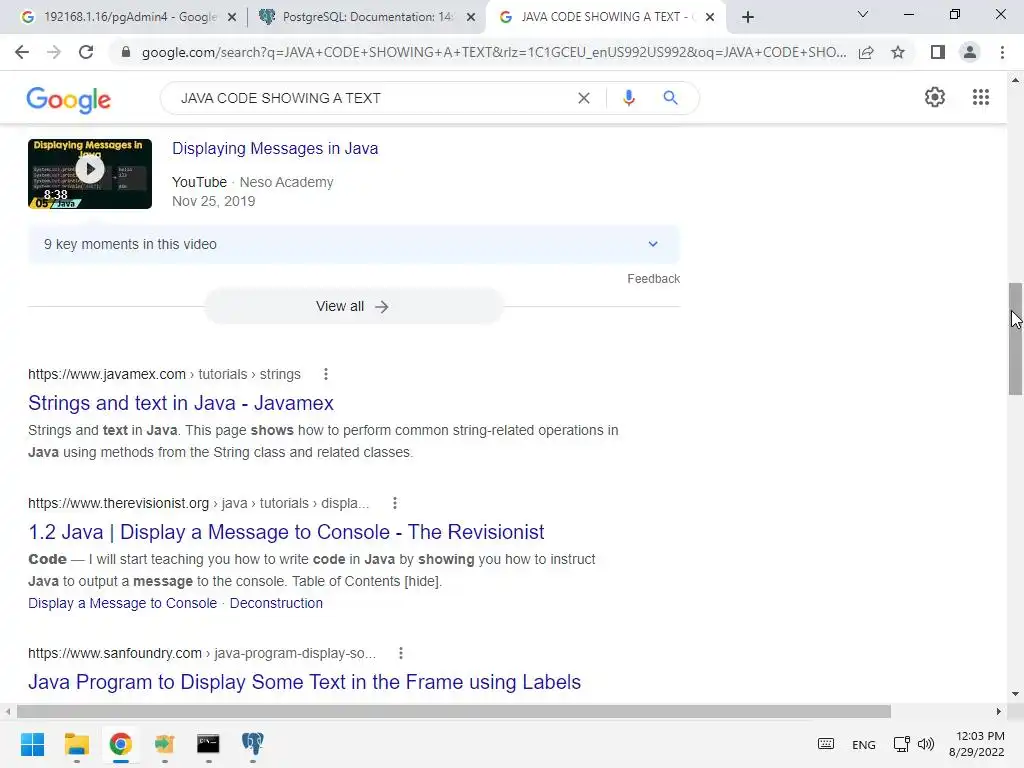Screen dimensions: 1024x768
Task: Share this page via share icon
Action: 866,52
